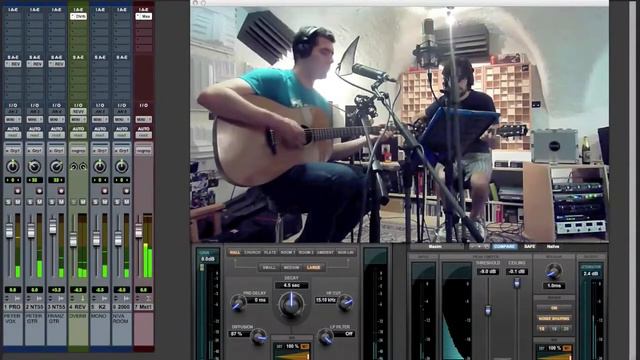This screenshot has height=360, width=640.
Task: Click pan knob on 3 NT55 channel
Action: (56, 166)
